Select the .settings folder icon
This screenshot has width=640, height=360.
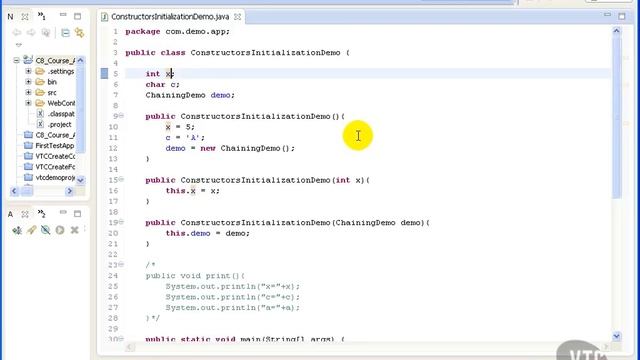click(x=40, y=71)
